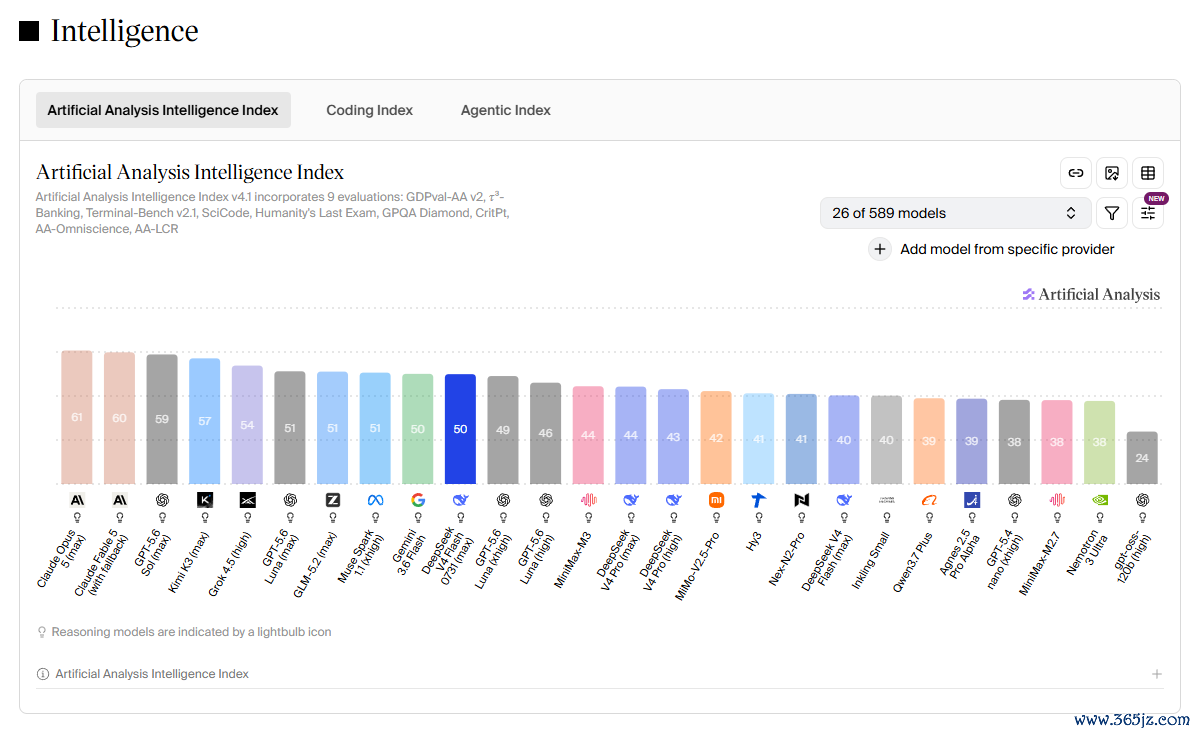Click the GLM-5.2 (max) bar showing 51
Screen dimensions: 1197x735
pyautogui.click(x=333, y=428)
